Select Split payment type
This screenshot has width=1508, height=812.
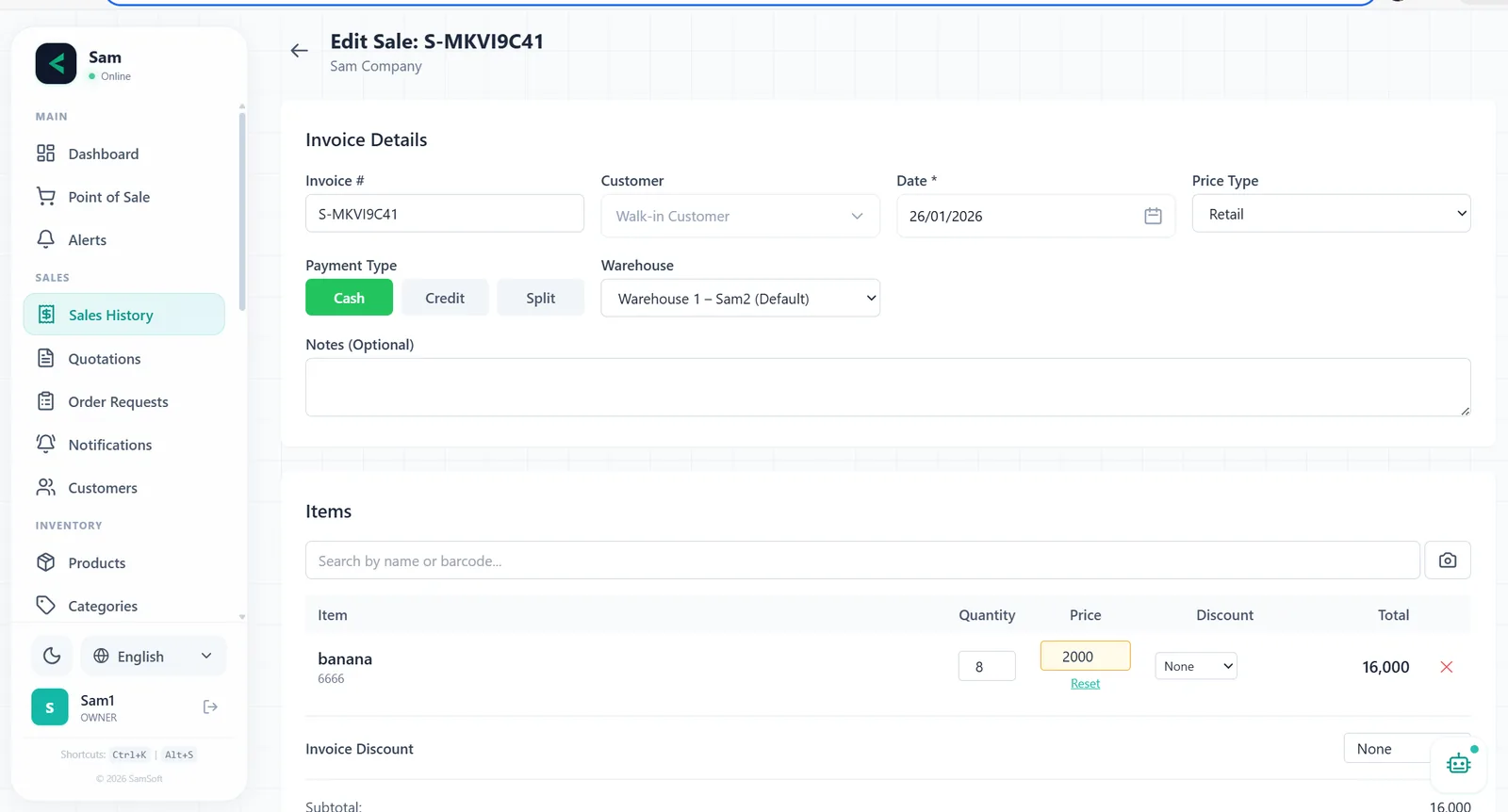541,298
